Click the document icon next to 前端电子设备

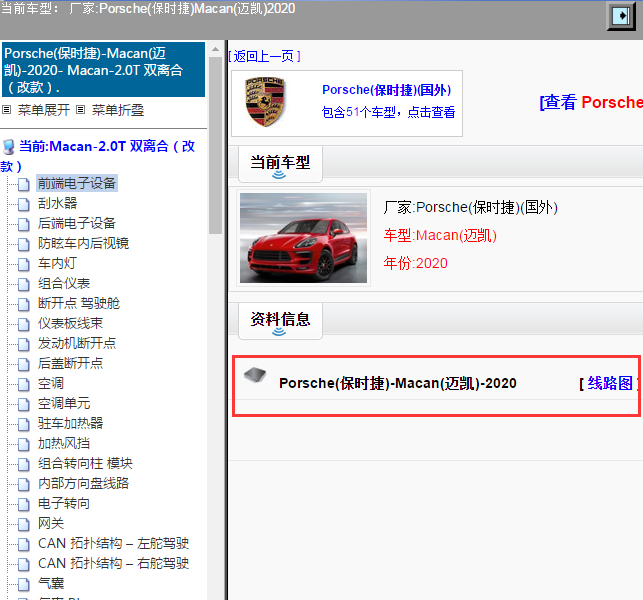(24, 184)
